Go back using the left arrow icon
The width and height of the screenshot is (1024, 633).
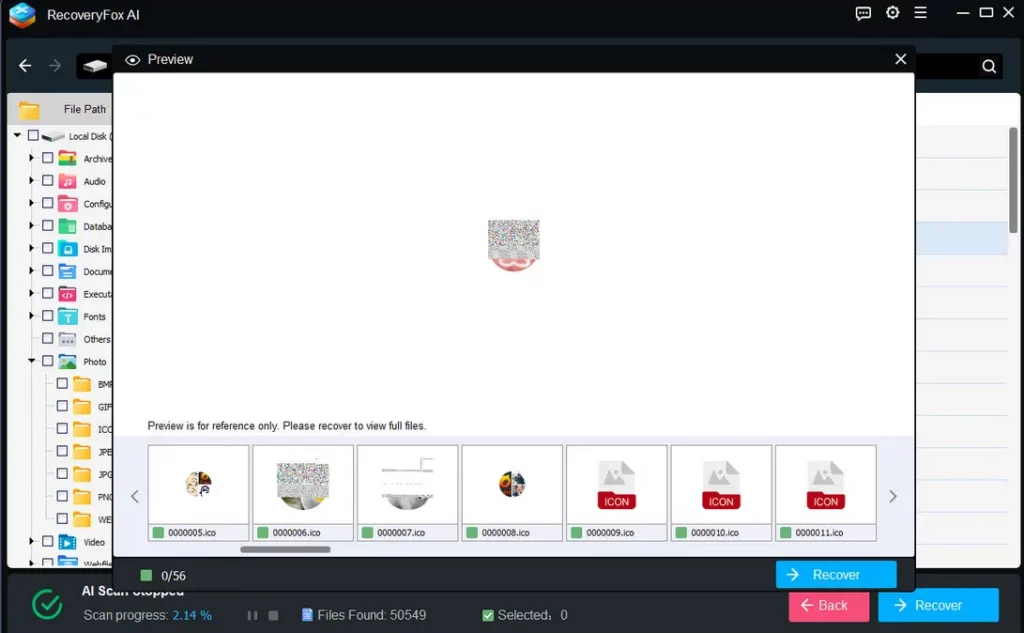[x=26, y=66]
